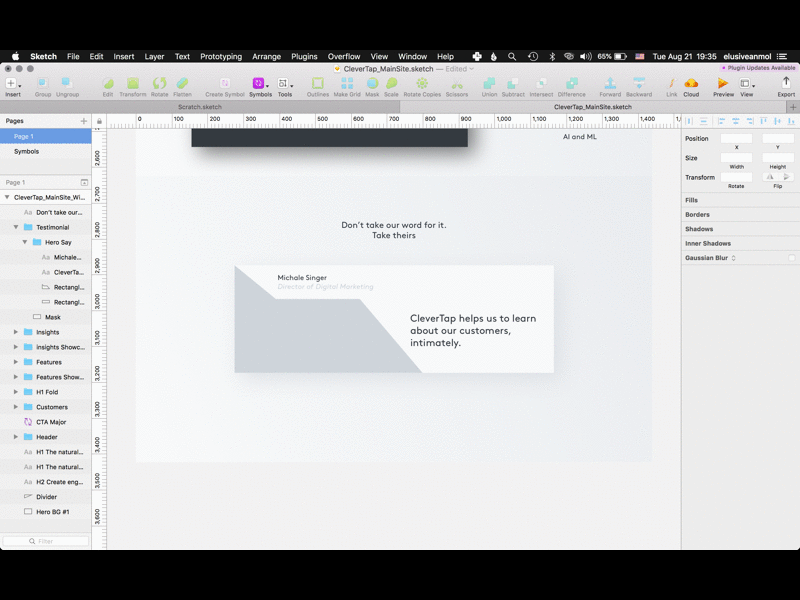Click the Rotate transform field

click(x=736, y=177)
